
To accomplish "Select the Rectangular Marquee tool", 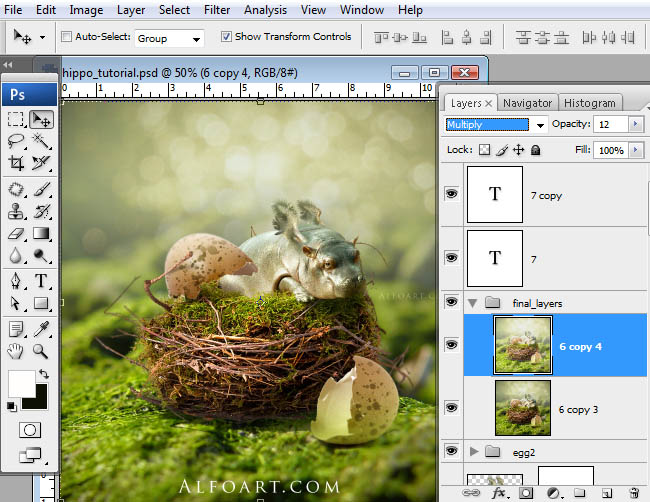I will point(16,119).
